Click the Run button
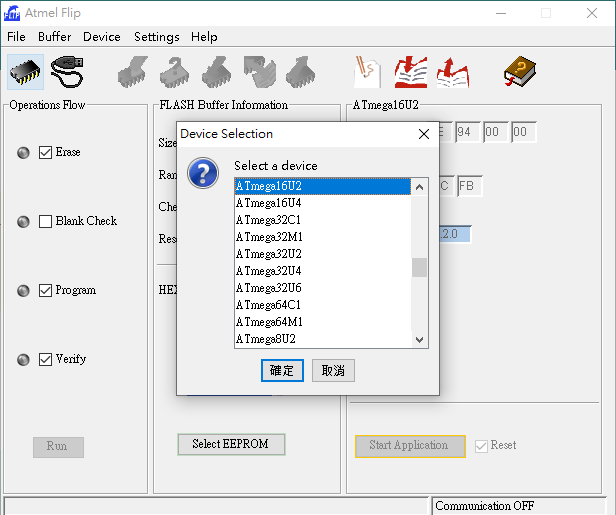Viewport: 616px width, 515px height. click(58, 447)
